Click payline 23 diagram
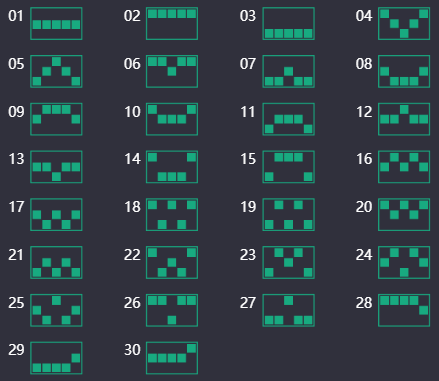The width and height of the screenshot is (439, 381). click(x=289, y=263)
